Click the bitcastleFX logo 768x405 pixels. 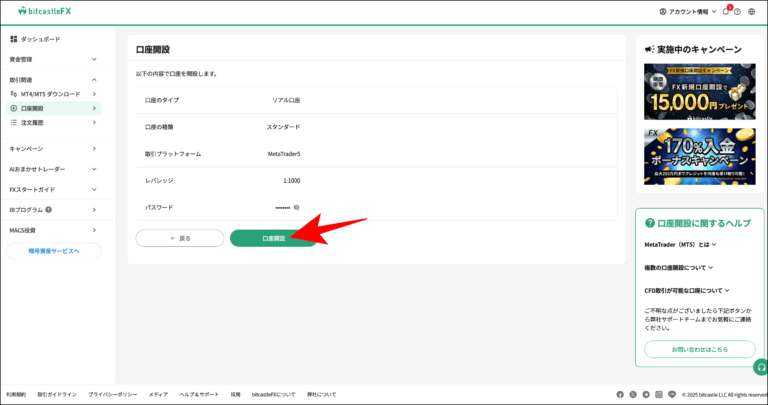click(44, 11)
